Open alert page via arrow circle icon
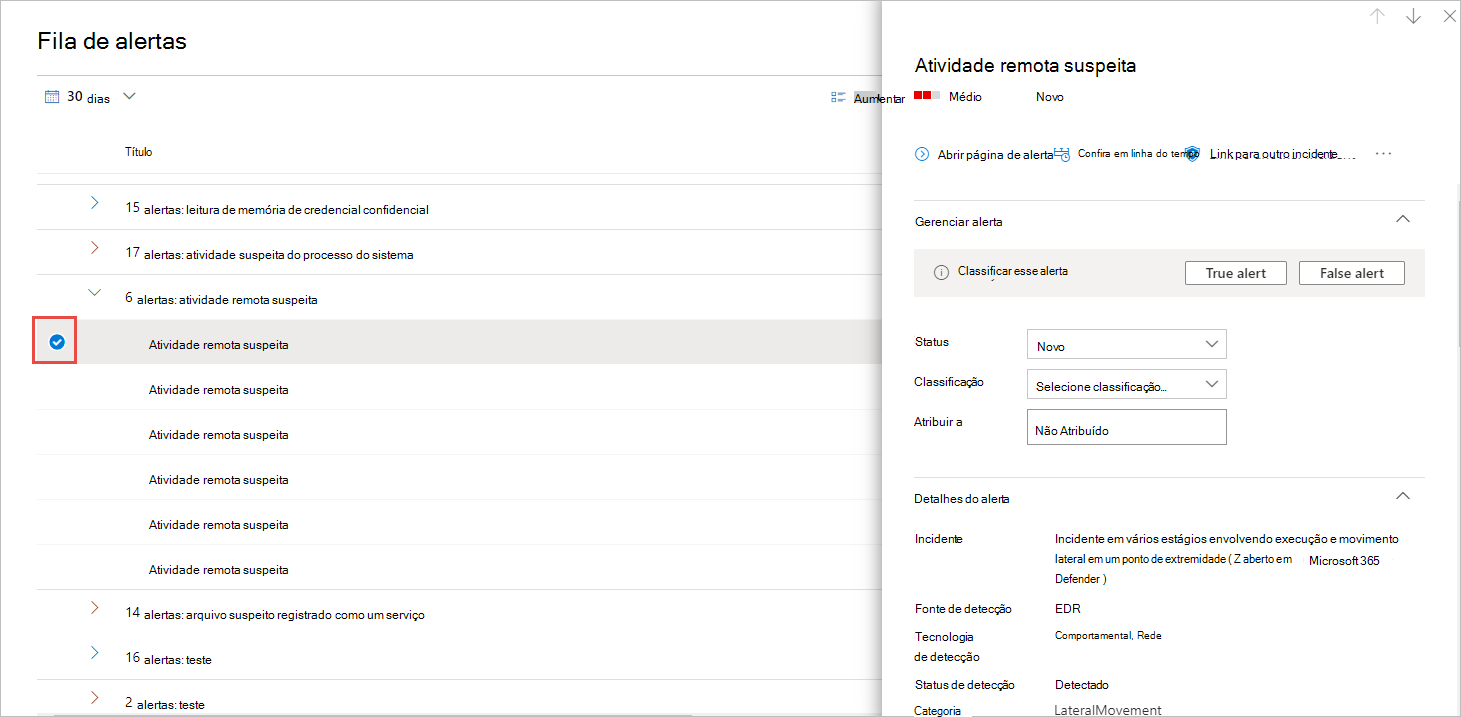This screenshot has height=717, width=1461. (922, 154)
